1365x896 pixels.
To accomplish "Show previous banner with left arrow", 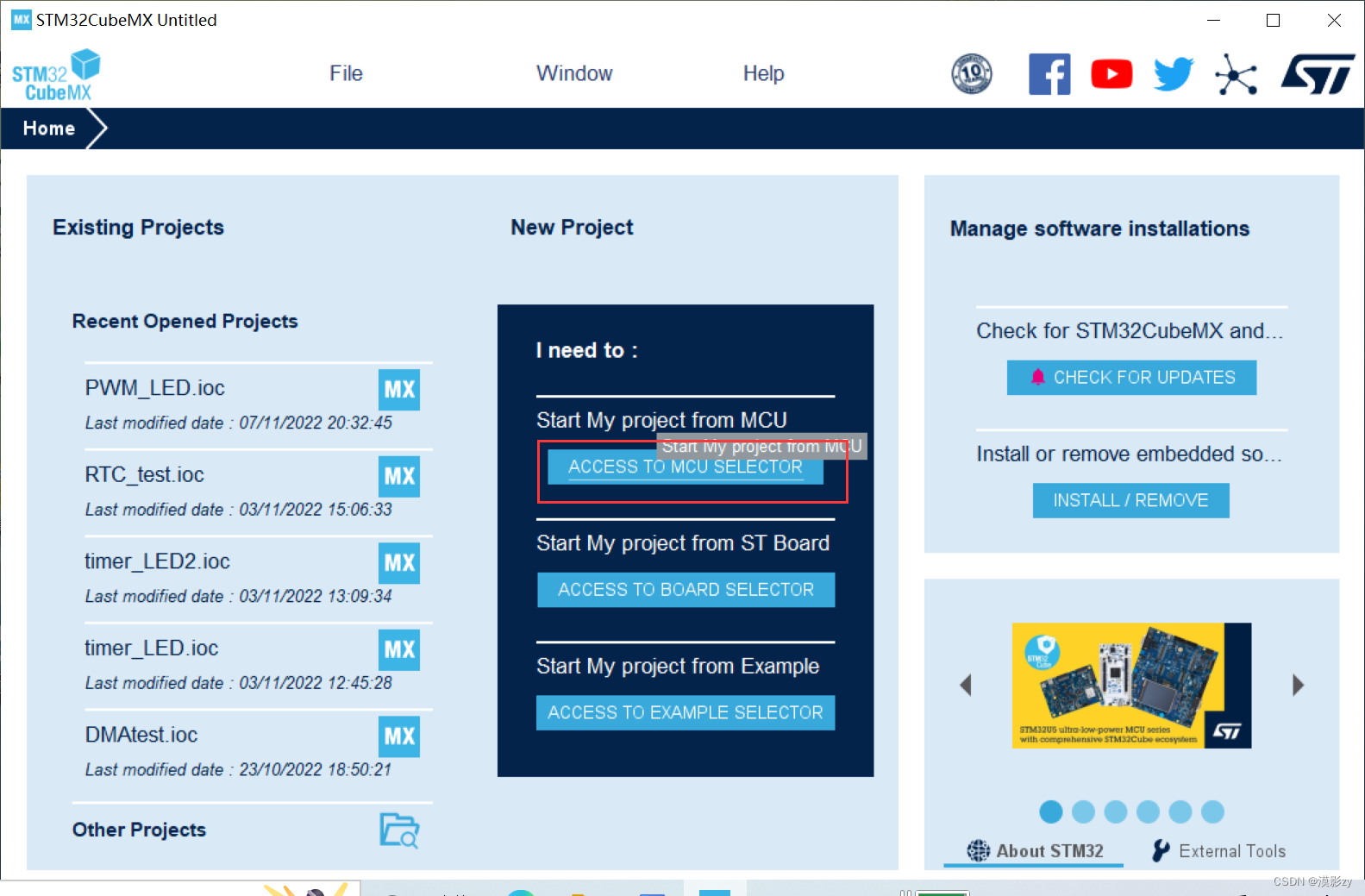I will [966, 686].
